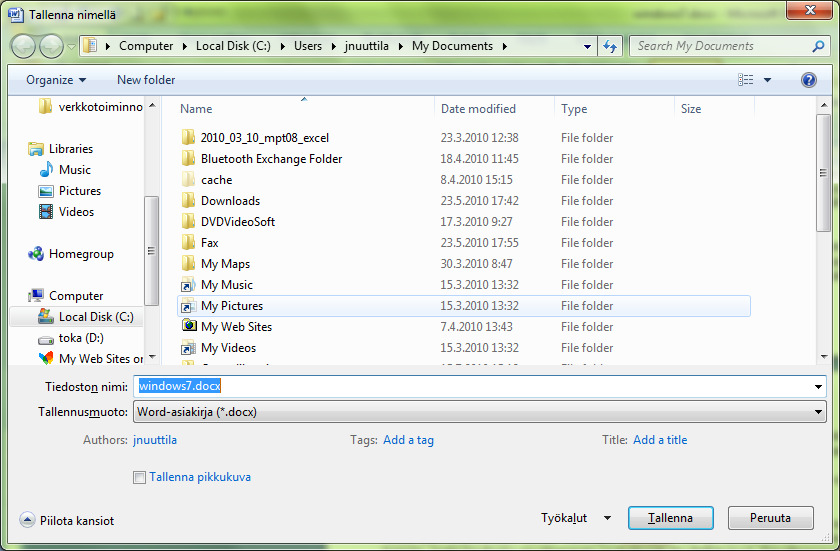The width and height of the screenshot is (840, 551).
Task: Click the search magnifier icon
Action: pyautogui.click(x=818, y=47)
